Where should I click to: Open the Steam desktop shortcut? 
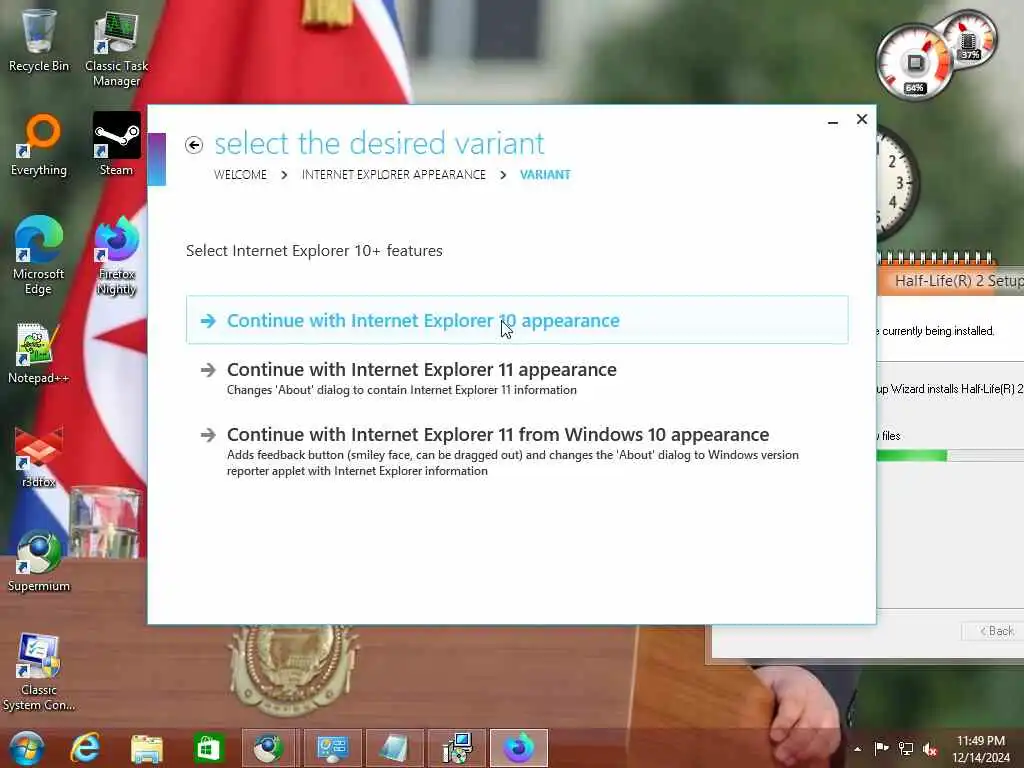pos(116,144)
